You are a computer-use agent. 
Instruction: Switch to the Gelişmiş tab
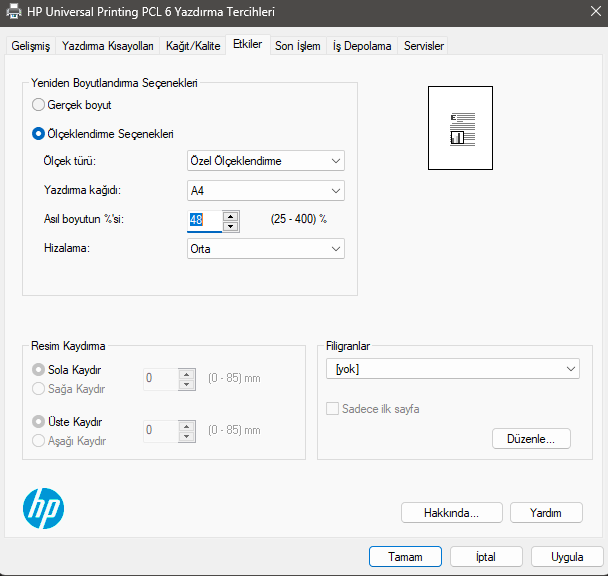(x=30, y=46)
